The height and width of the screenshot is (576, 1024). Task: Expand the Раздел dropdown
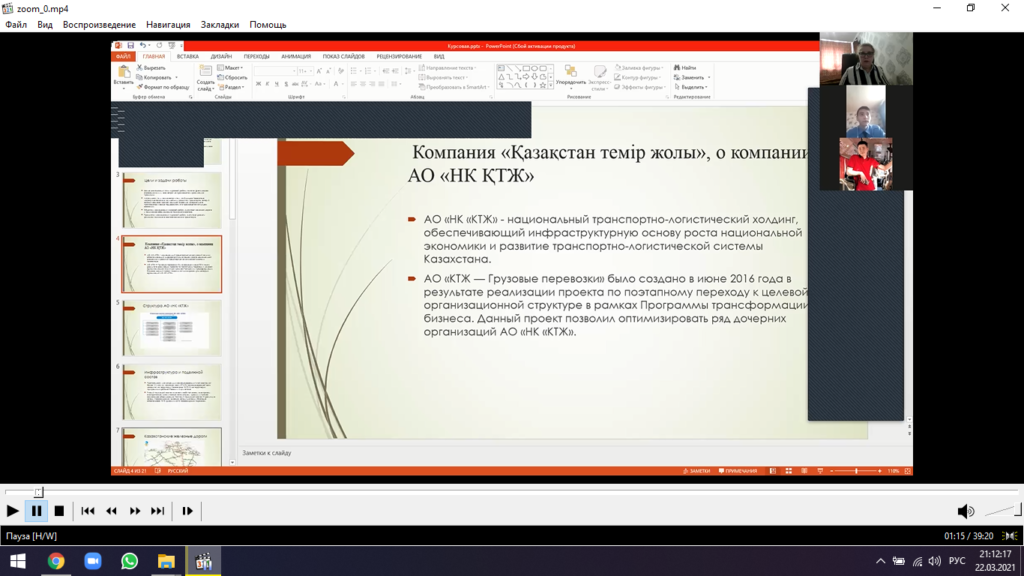pos(231,87)
